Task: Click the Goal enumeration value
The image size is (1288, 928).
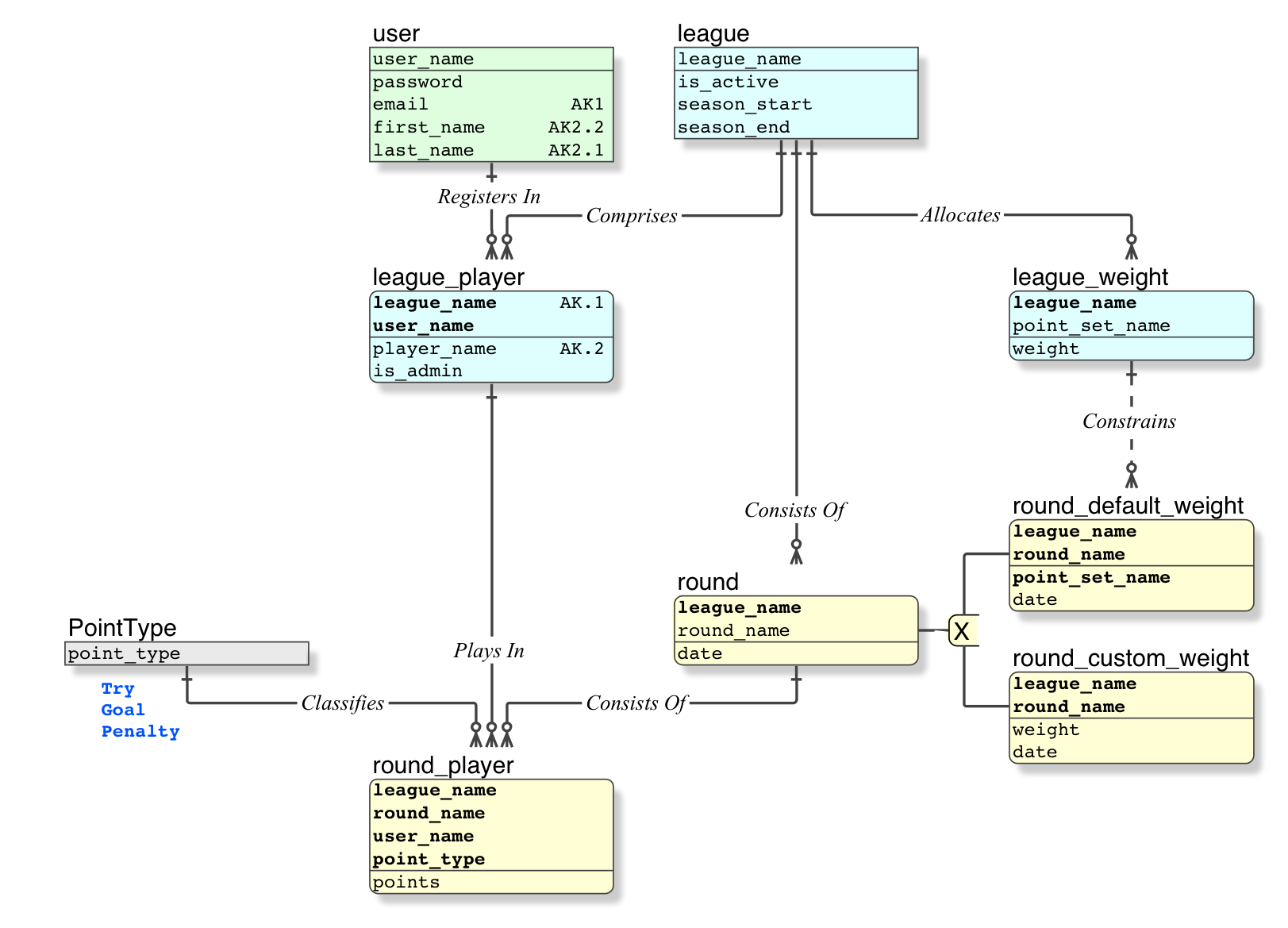Action: click(123, 710)
